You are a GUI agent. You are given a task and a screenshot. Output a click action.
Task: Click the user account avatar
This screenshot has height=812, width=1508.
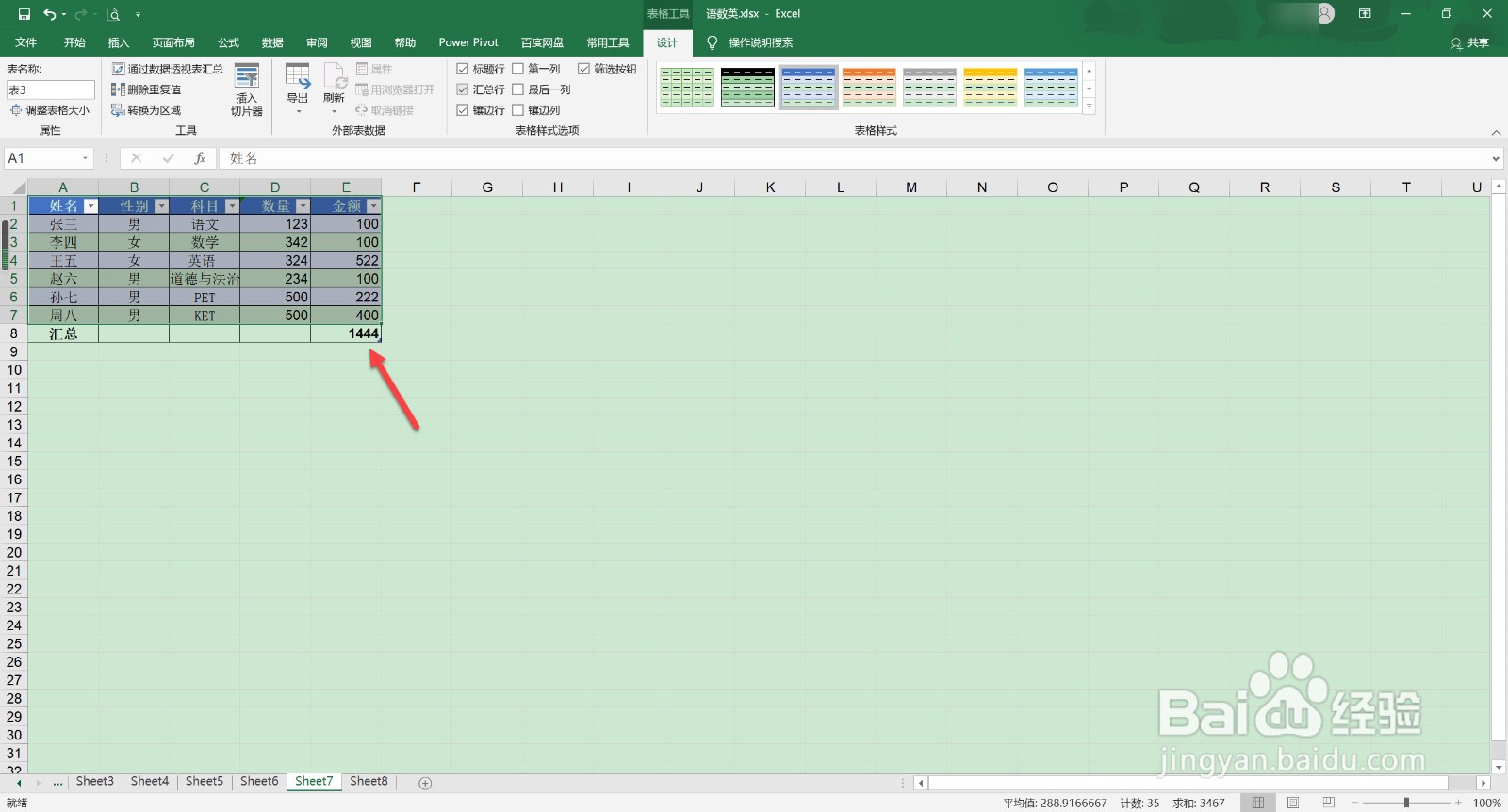tap(1325, 14)
